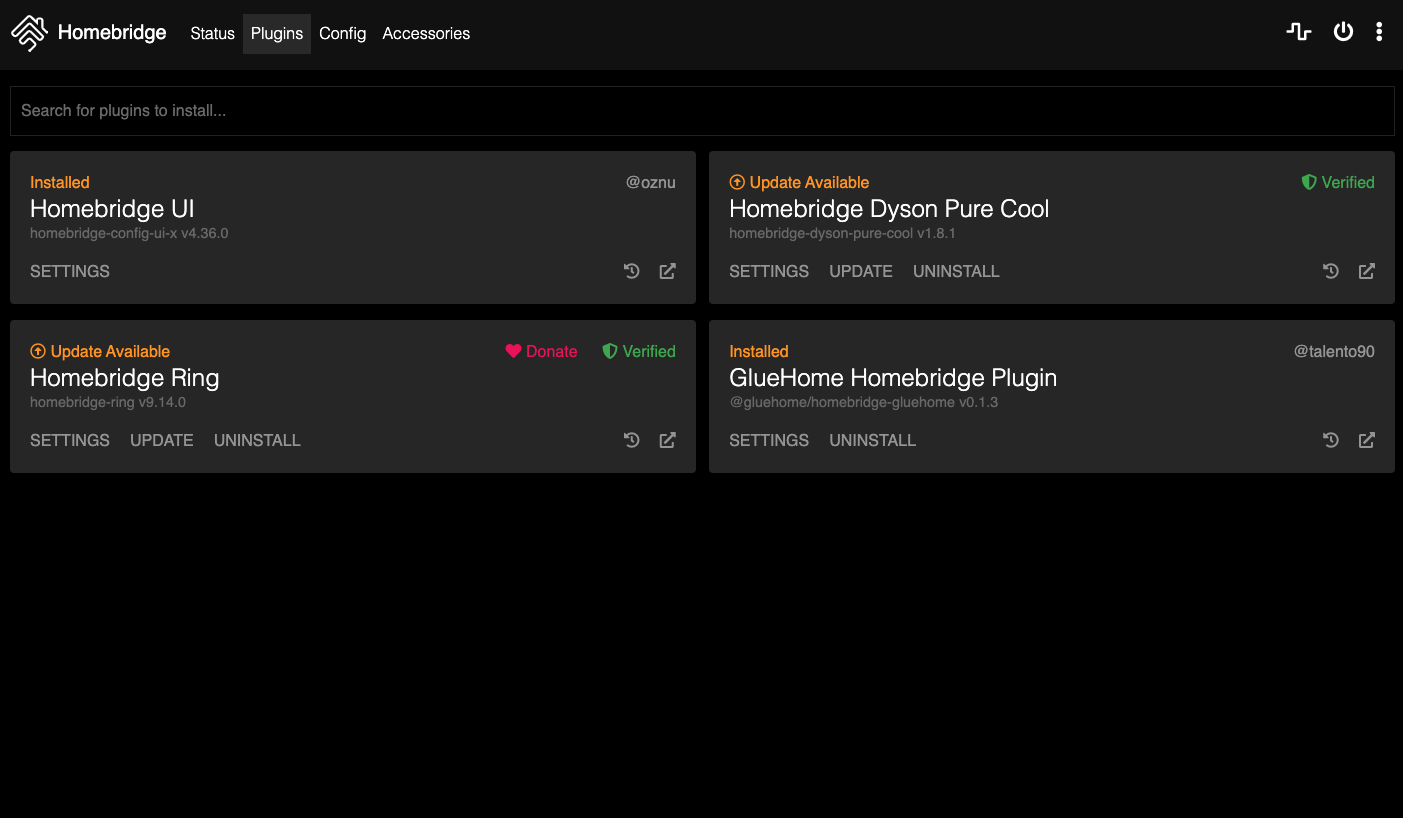
Task: View version history for GlueHome plugin
Action: tap(1331, 440)
